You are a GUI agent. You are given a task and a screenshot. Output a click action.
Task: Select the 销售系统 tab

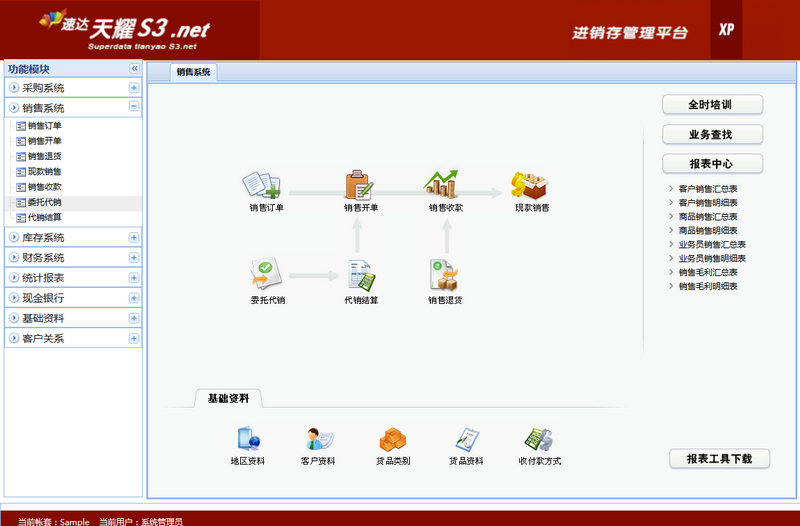pyautogui.click(x=194, y=72)
